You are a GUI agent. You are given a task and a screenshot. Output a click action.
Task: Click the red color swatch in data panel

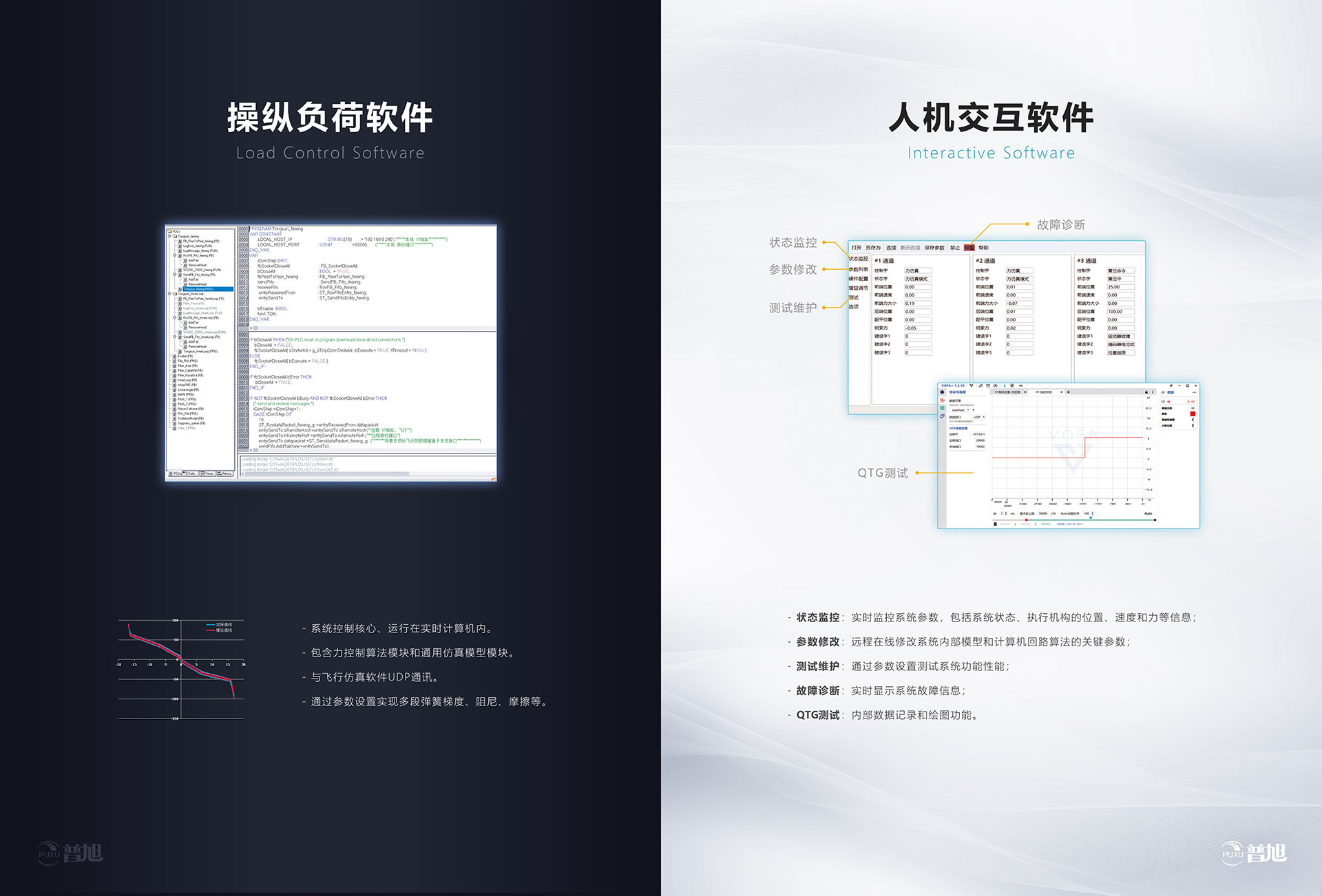pyautogui.click(x=1193, y=414)
